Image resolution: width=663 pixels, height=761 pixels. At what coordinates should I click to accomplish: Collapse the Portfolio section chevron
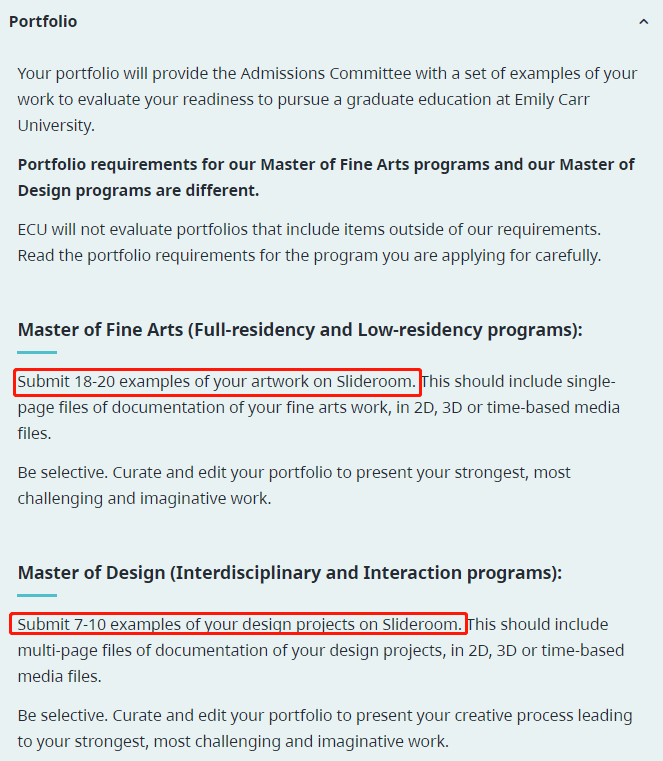644,22
